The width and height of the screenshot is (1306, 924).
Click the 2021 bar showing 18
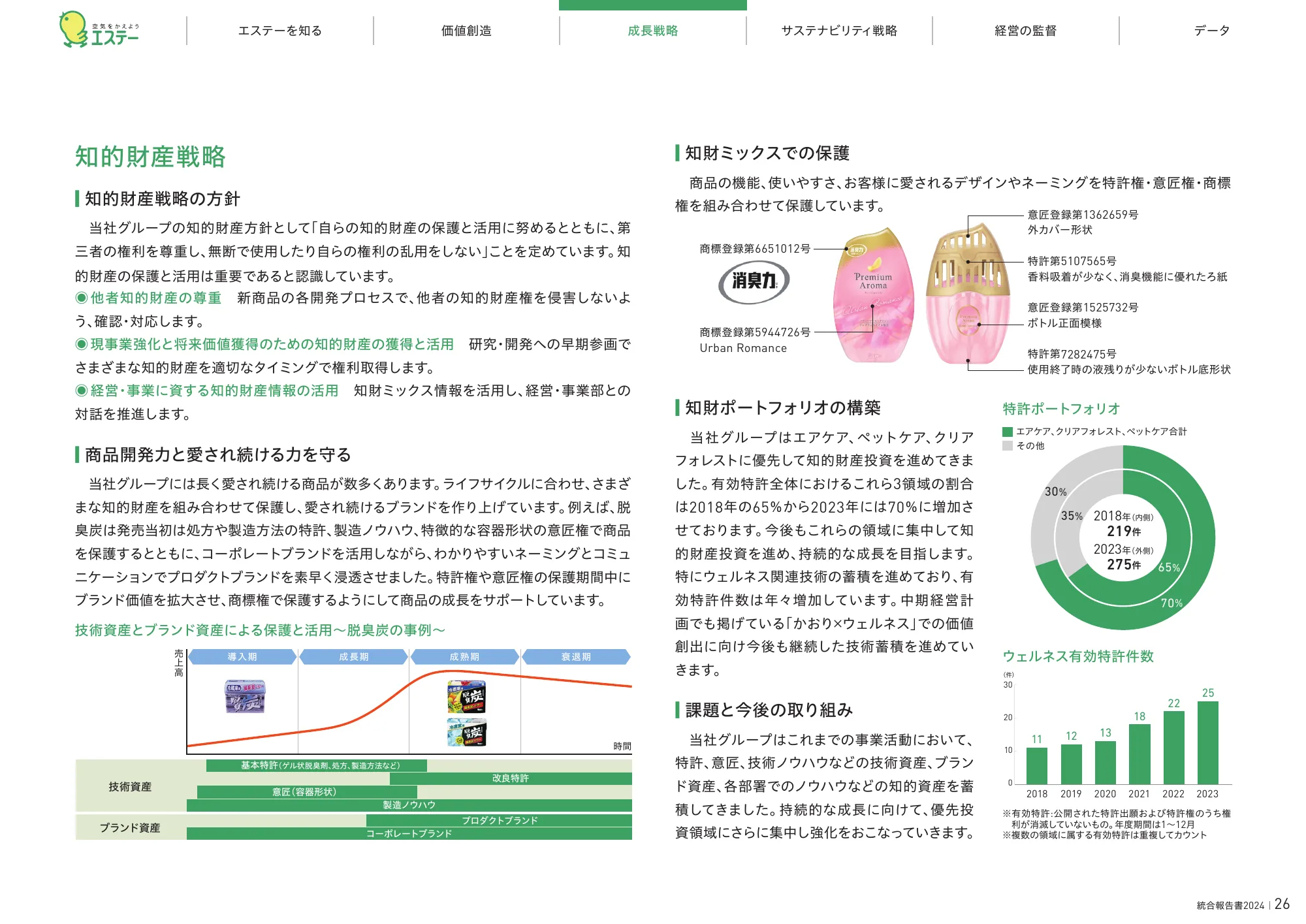tap(1139, 754)
